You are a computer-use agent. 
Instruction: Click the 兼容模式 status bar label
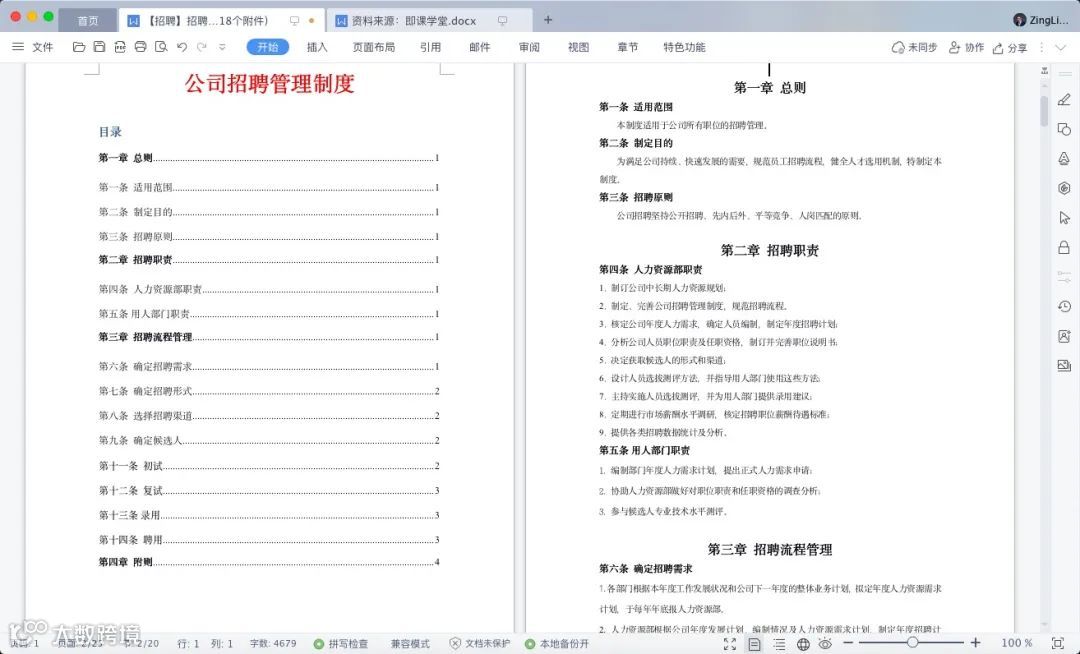point(410,644)
